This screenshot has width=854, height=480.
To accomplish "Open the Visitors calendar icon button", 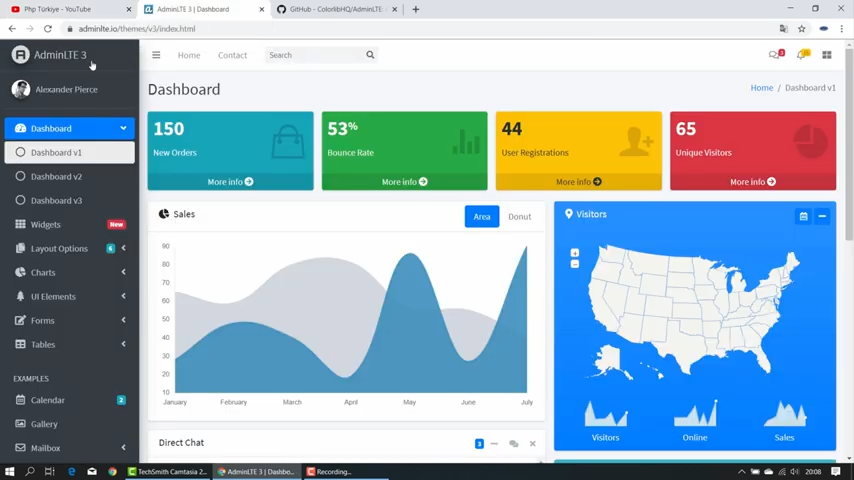I will pos(803,216).
